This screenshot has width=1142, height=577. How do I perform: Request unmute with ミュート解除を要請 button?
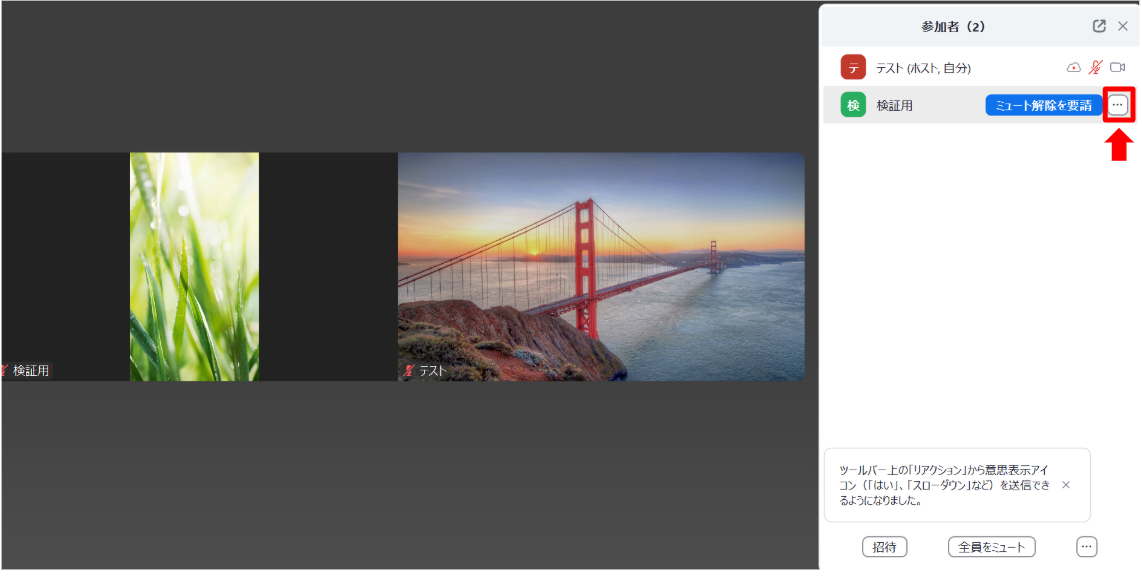pos(1044,105)
